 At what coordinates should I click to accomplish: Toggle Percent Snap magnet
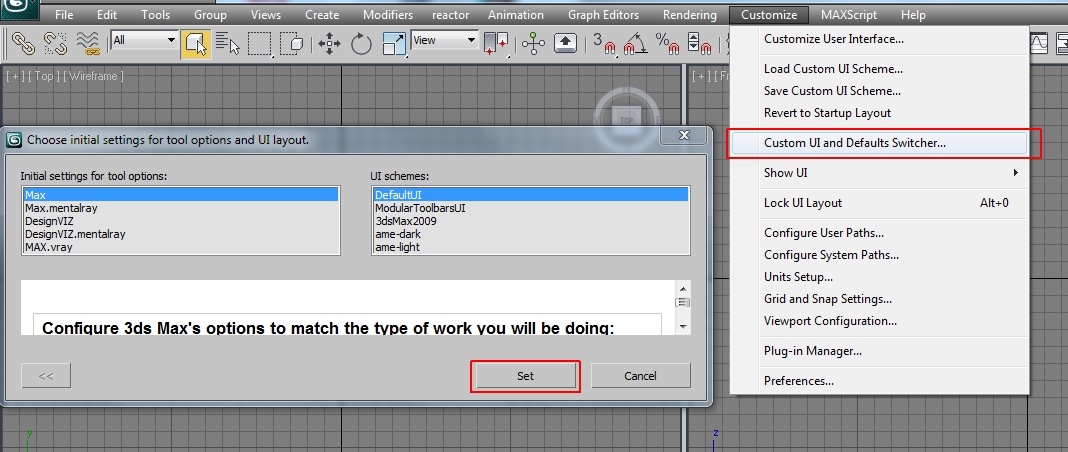click(668, 44)
